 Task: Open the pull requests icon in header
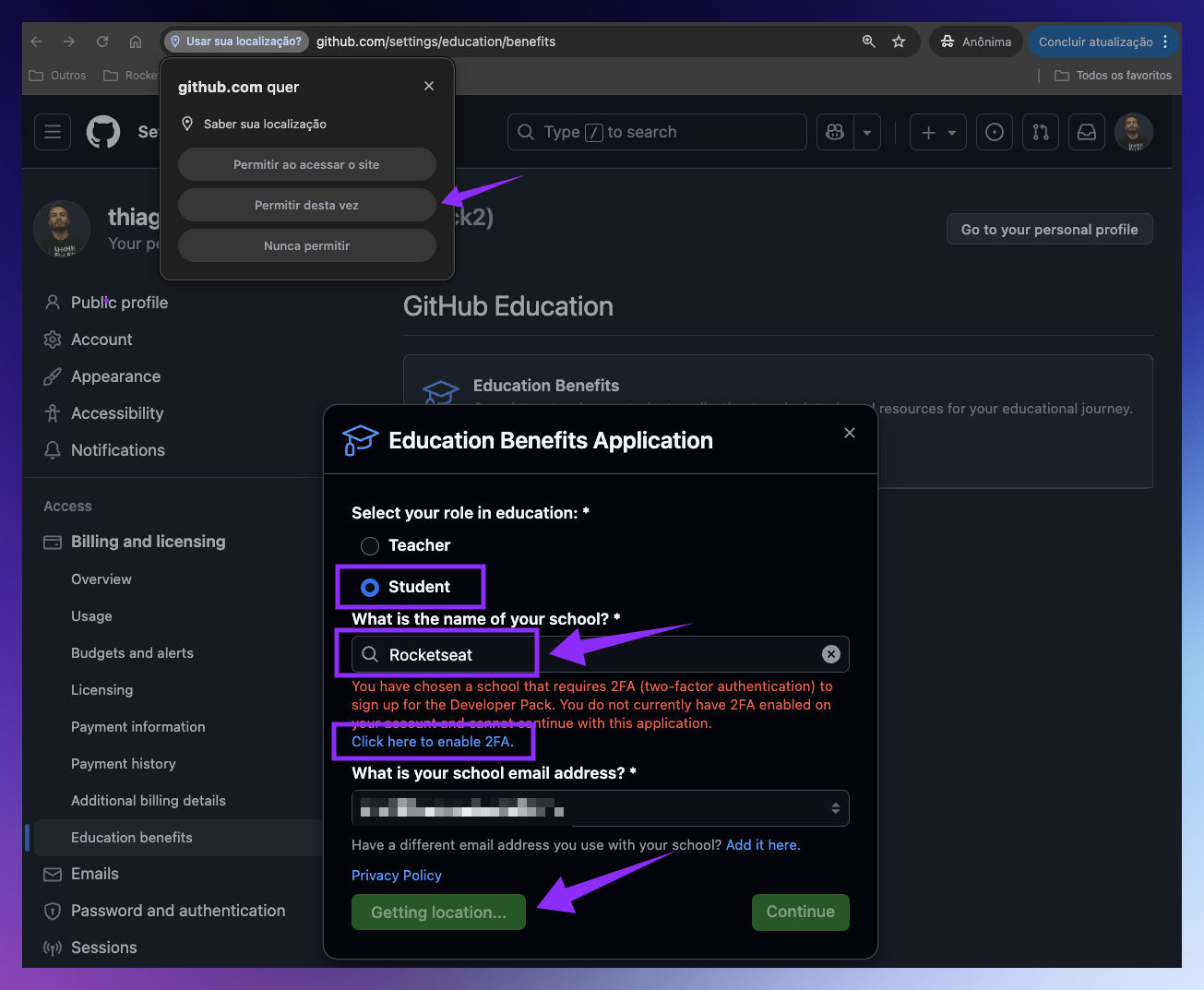1041,132
